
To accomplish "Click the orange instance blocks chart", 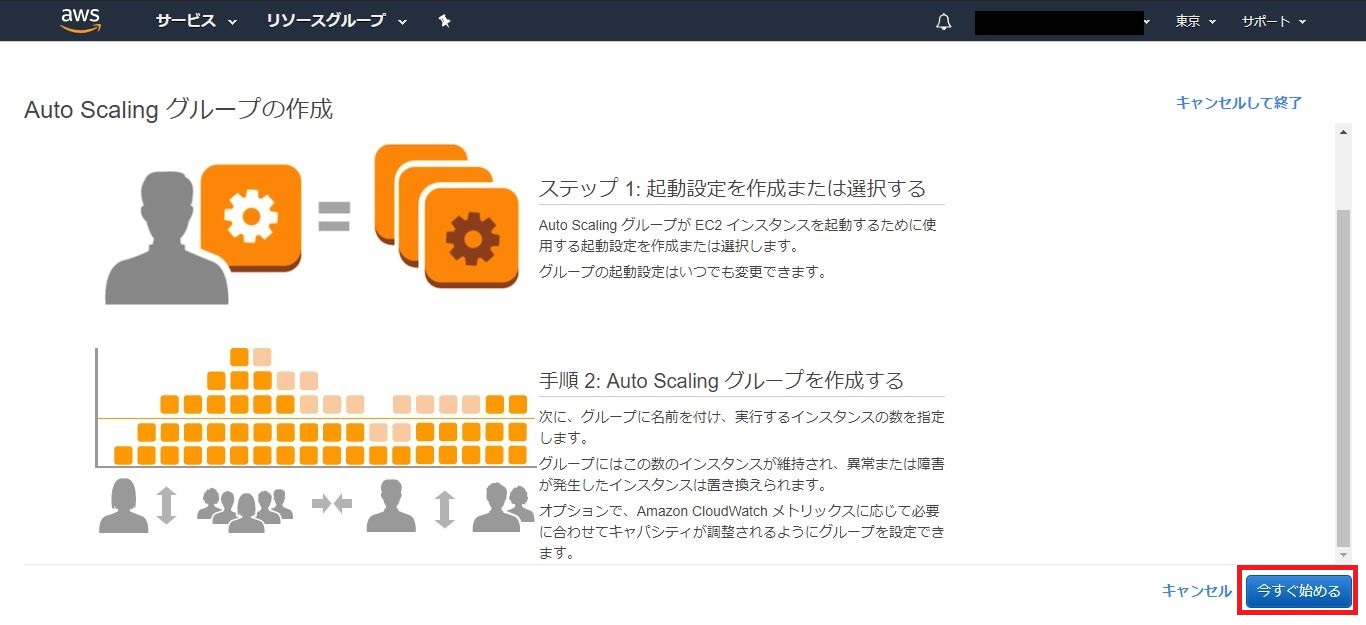I will 320,410.
